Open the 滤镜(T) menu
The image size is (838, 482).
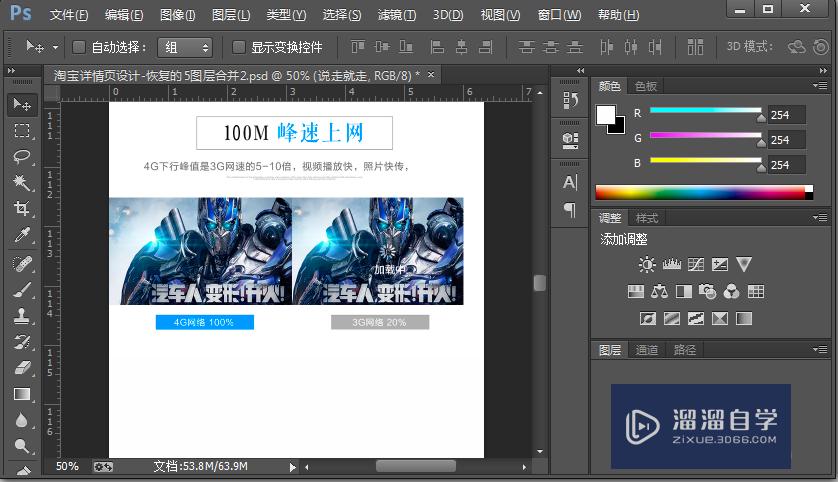397,15
